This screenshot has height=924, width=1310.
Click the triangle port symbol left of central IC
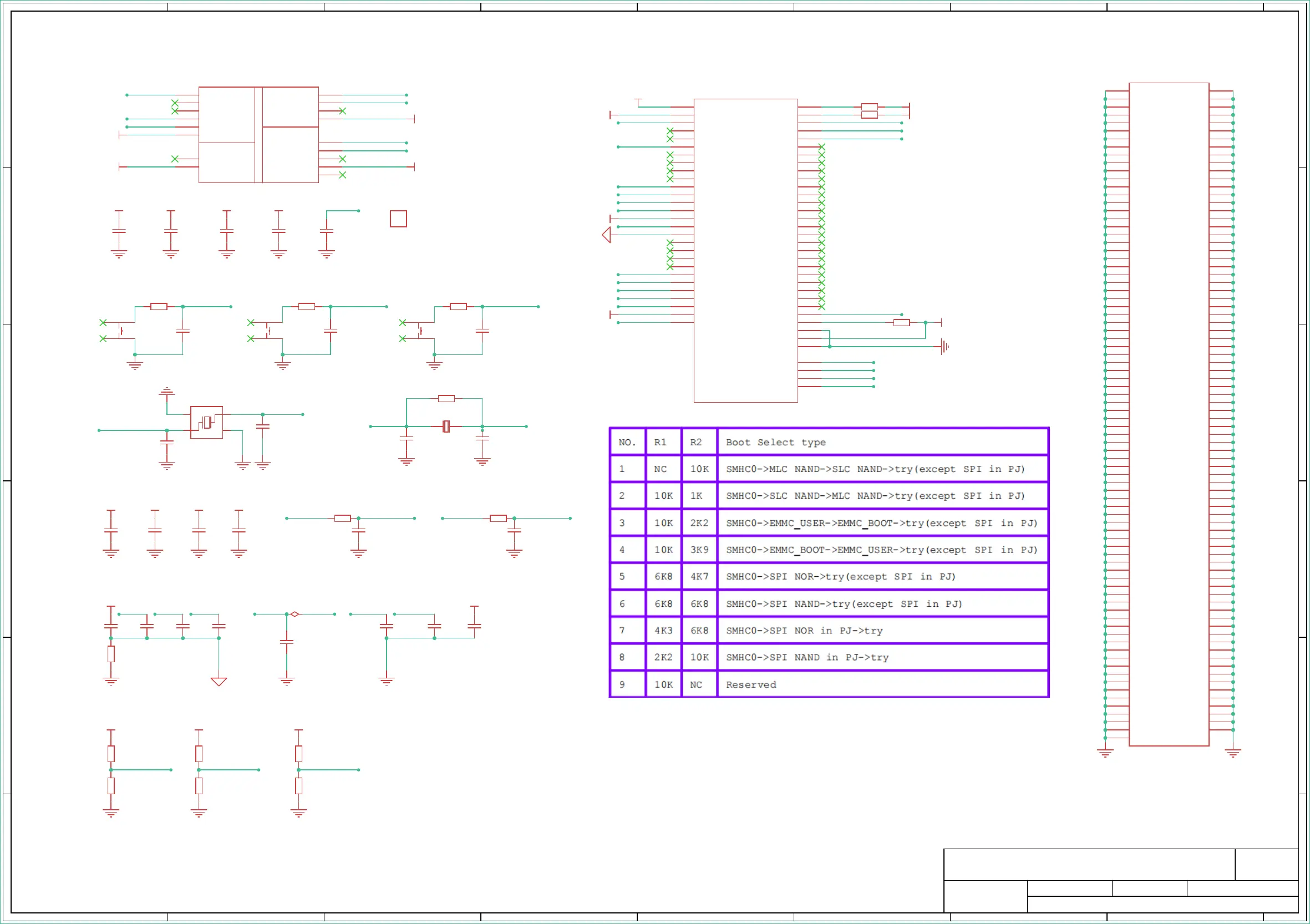(x=607, y=235)
